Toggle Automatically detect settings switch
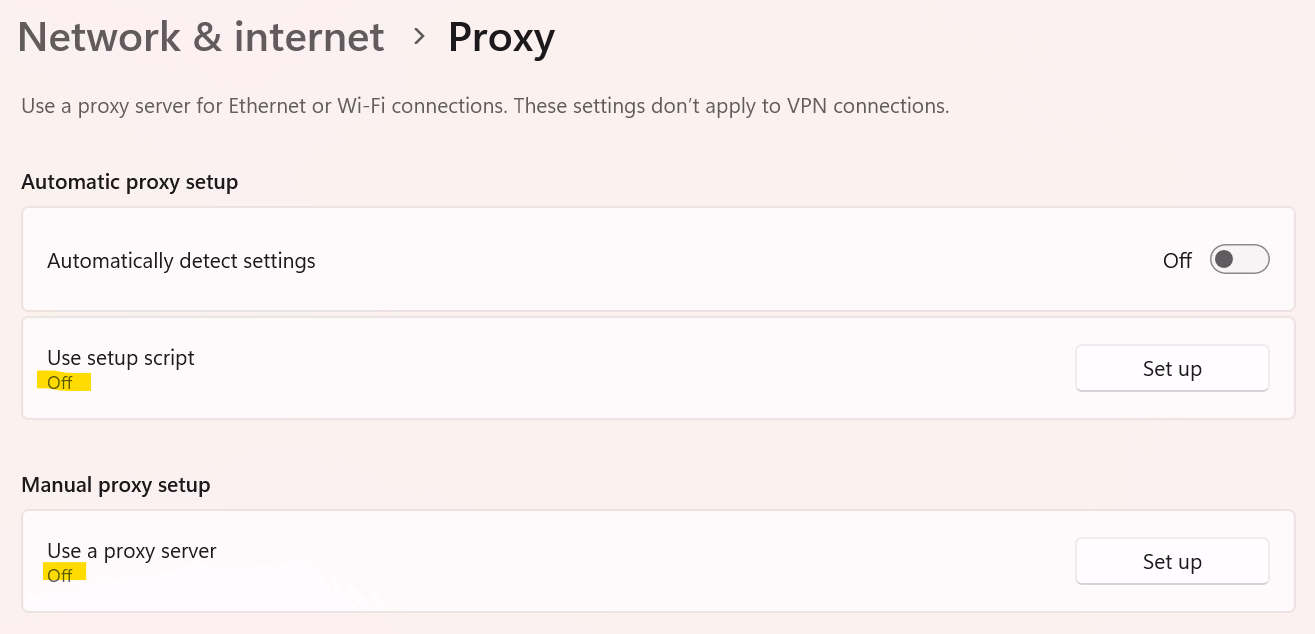Viewport: 1315px width, 634px height. [1239, 260]
